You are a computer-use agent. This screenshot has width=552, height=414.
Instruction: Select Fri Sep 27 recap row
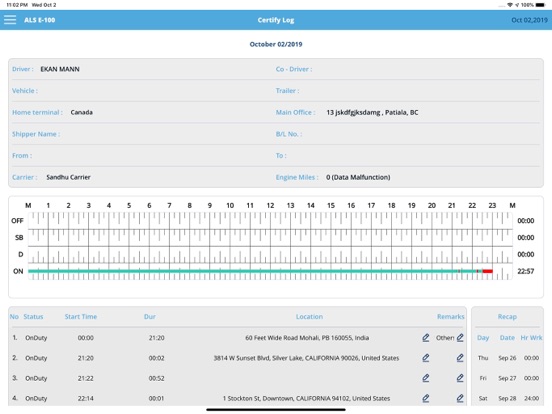(x=508, y=378)
